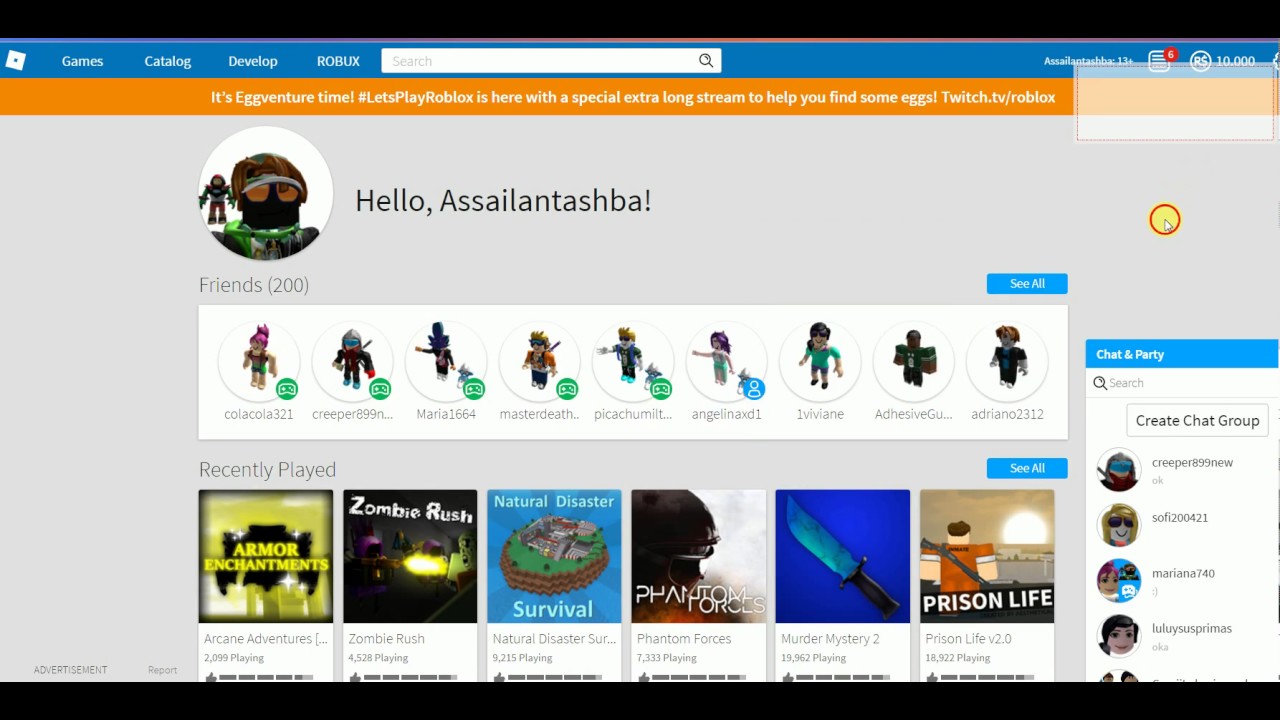Click the Robux currency icon
The image size is (1280, 720).
[1200, 61]
